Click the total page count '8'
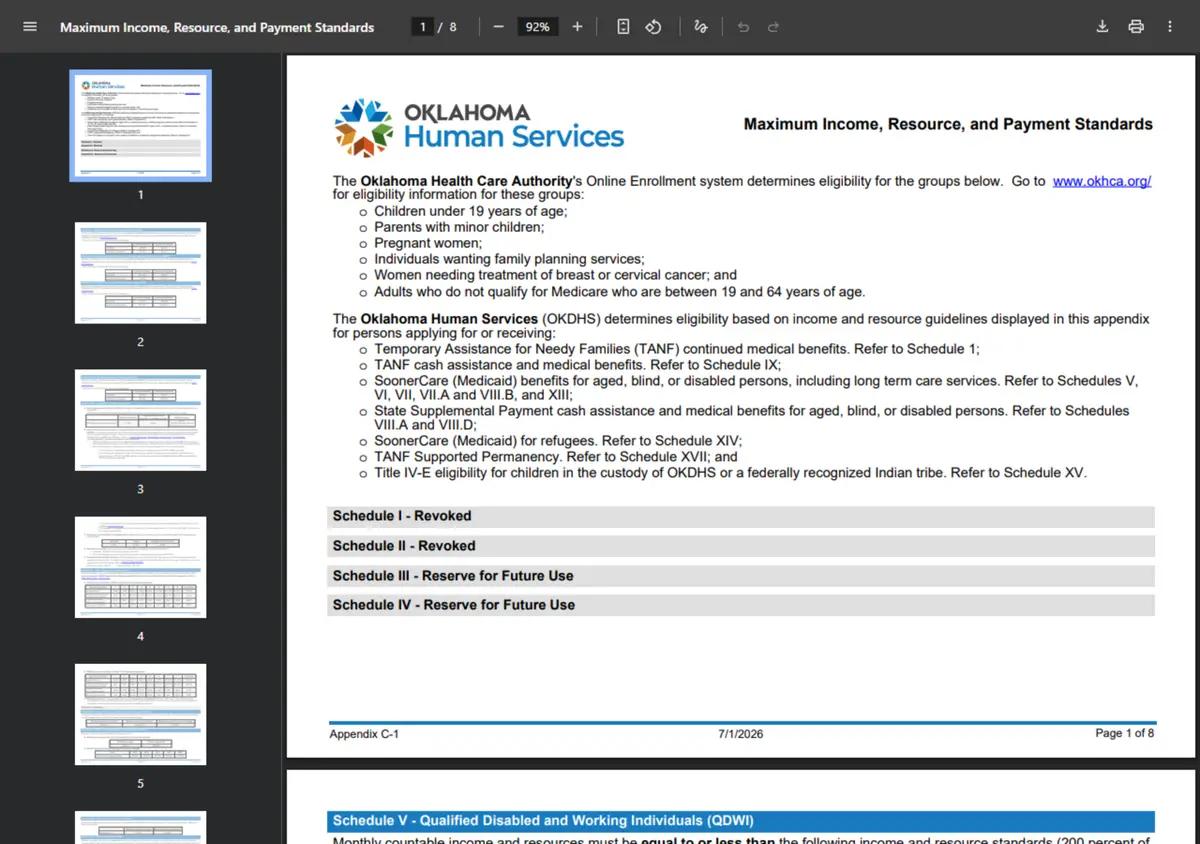The height and width of the screenshot is (844, 1200). (x=453, y=27)
